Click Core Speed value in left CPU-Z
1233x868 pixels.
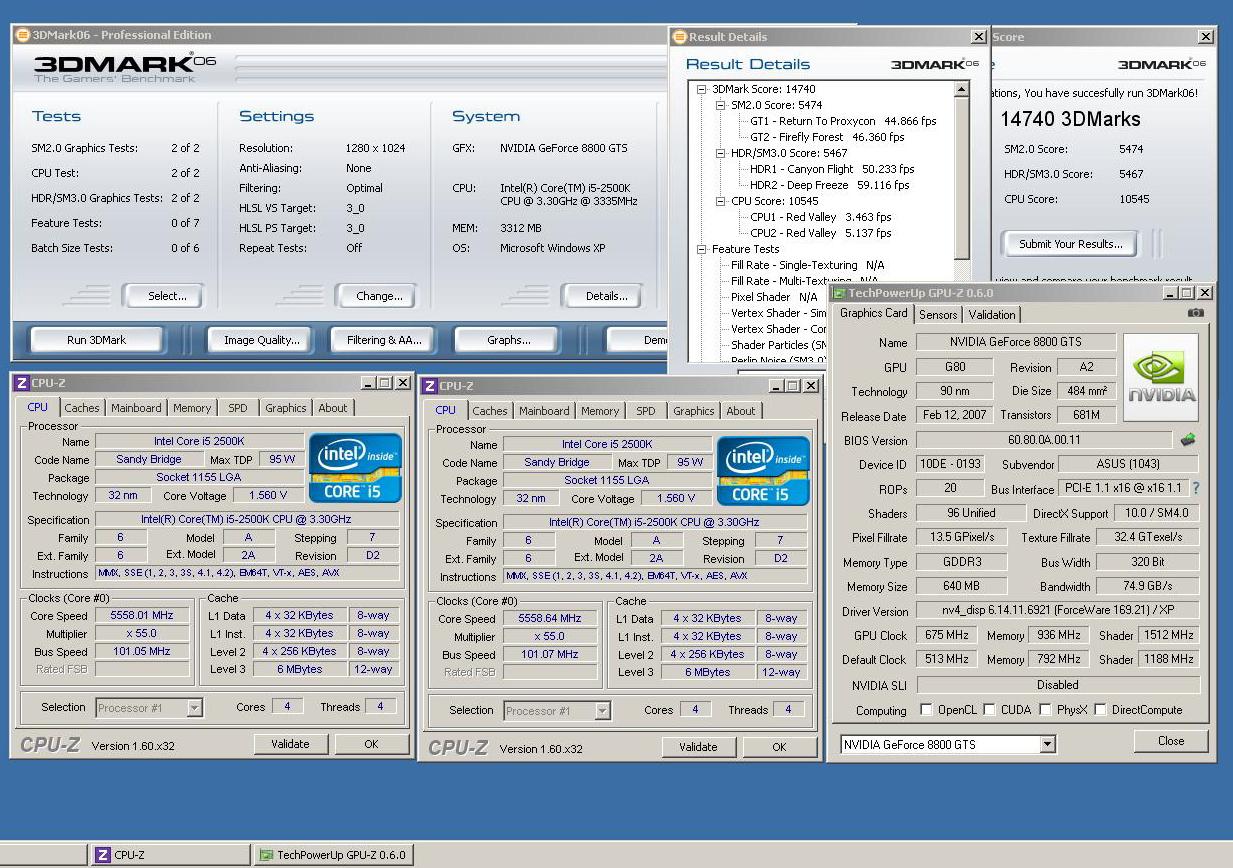click(141, 616)
